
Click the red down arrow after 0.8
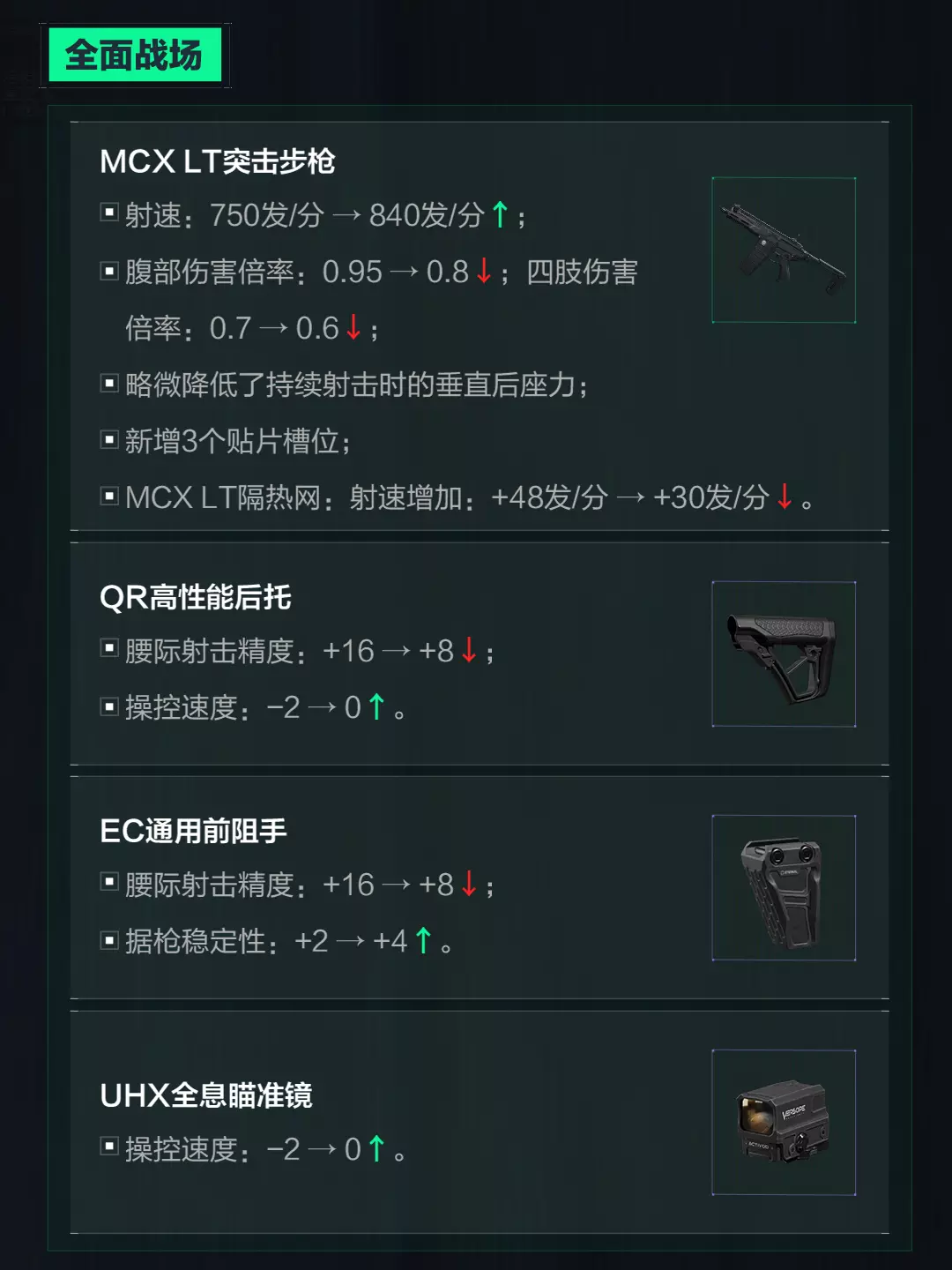coord(484,271)
